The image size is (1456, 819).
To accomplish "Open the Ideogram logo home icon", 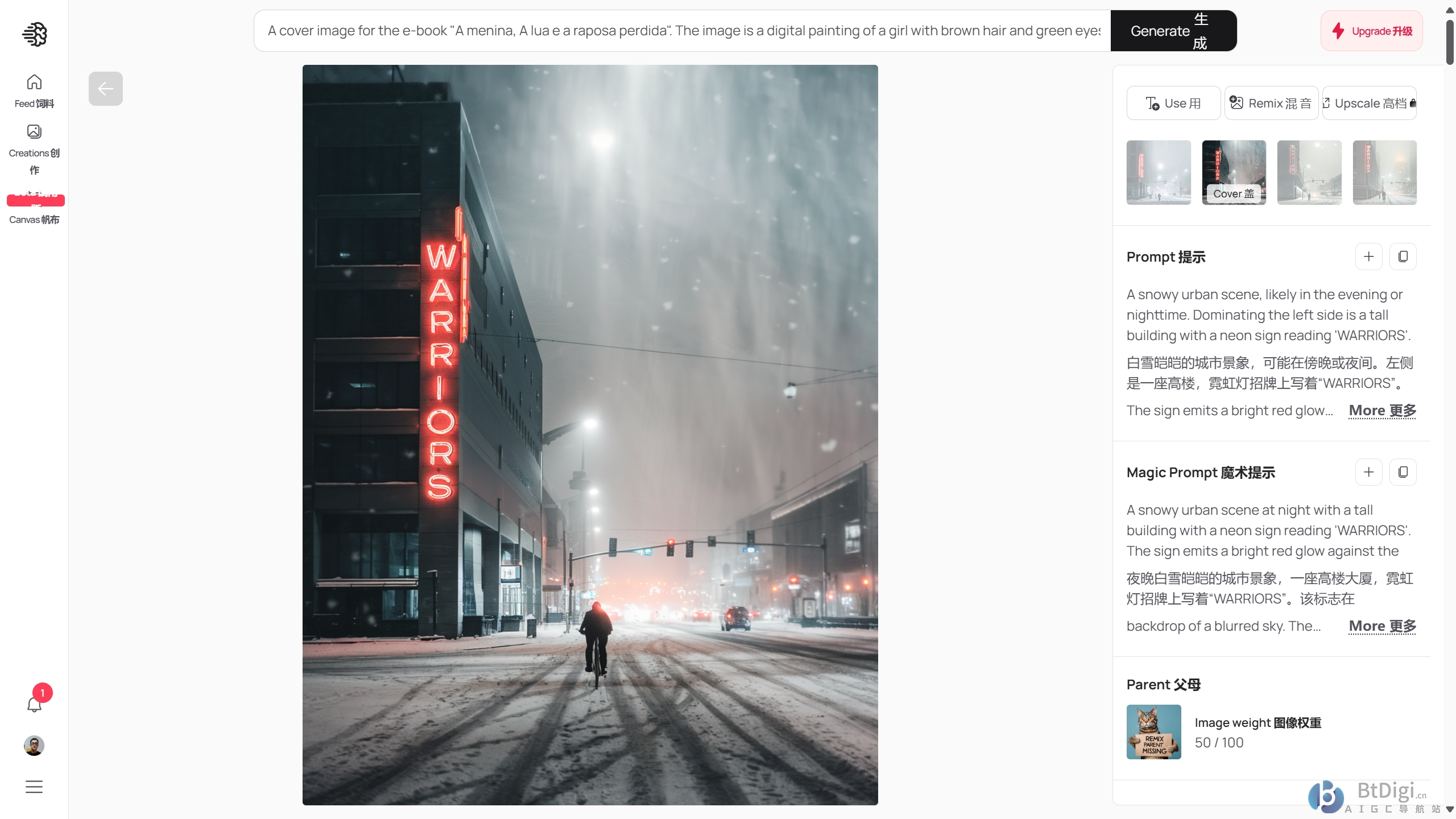I will pos(34,34).
